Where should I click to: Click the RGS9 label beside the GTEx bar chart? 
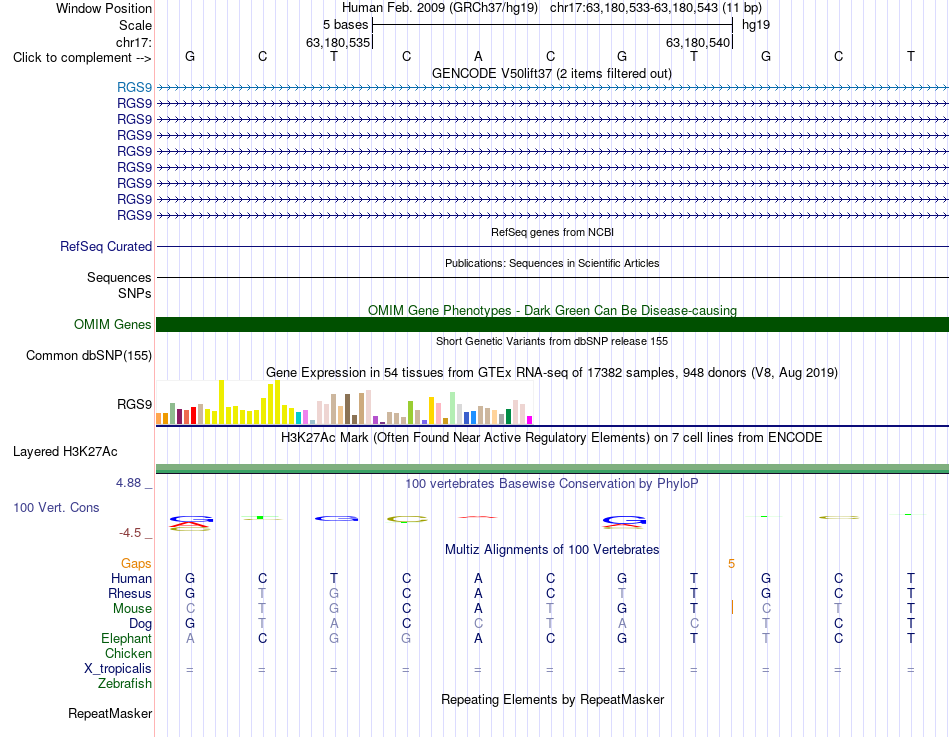135,404
